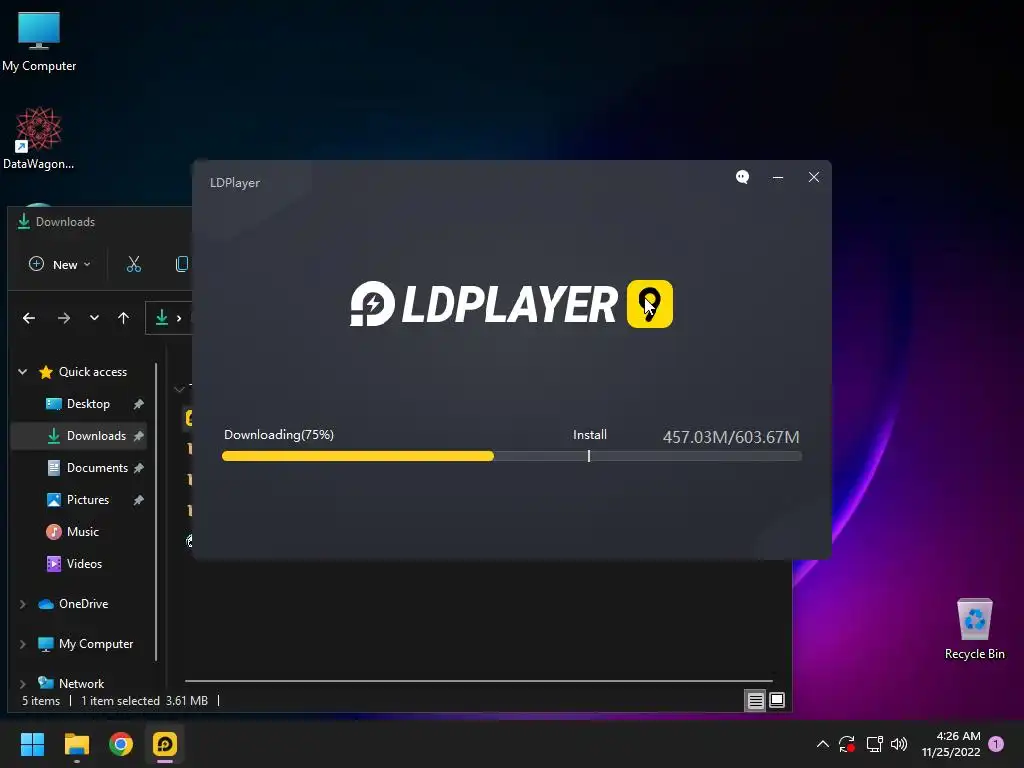Expand My Computer in the sidebar
The width and height of the screenshot is (1024, 768).
click(x=23, y=644)
